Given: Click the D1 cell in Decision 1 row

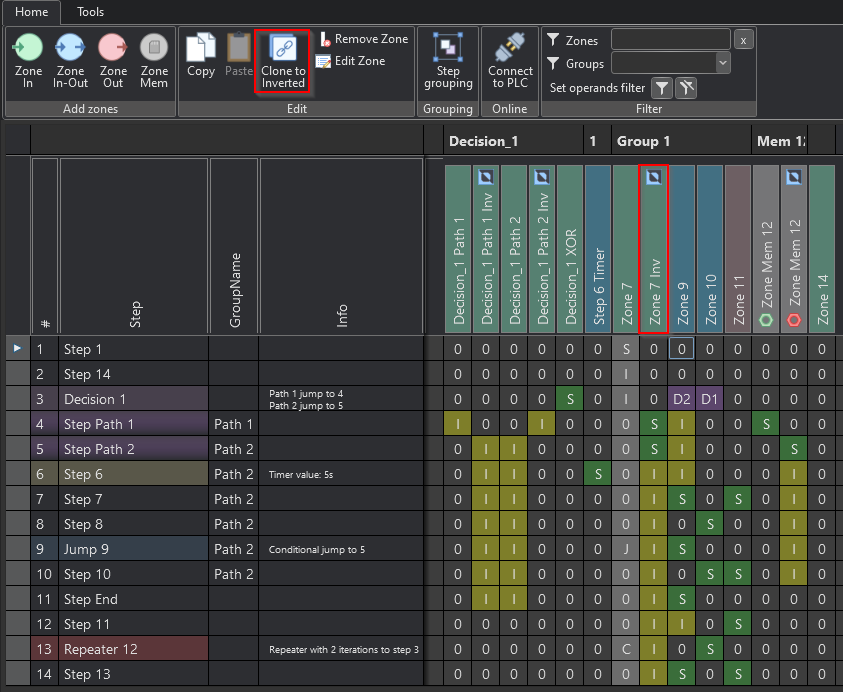Looking at the screenshot, I should [710, 399].
